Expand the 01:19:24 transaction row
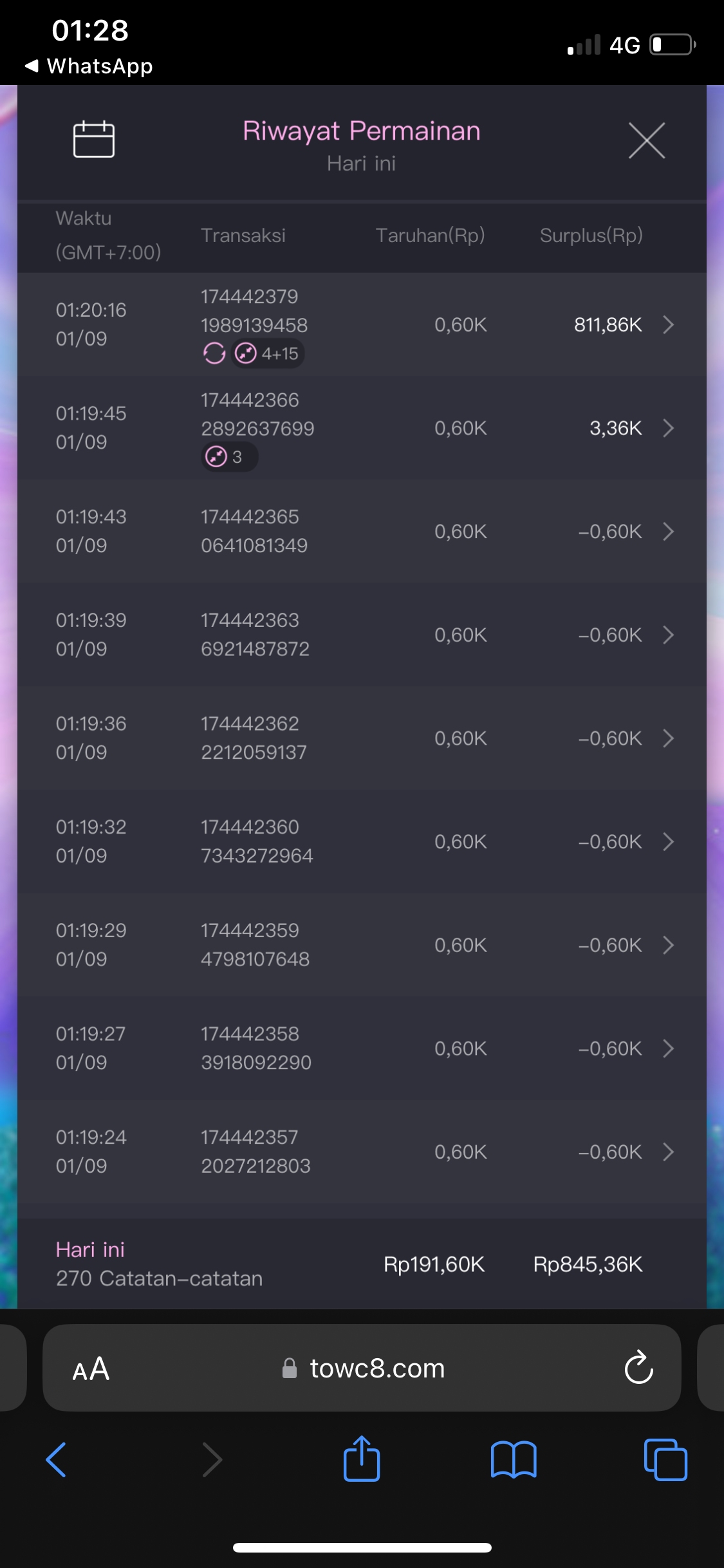The image size is (724, 1568). 668,1152
